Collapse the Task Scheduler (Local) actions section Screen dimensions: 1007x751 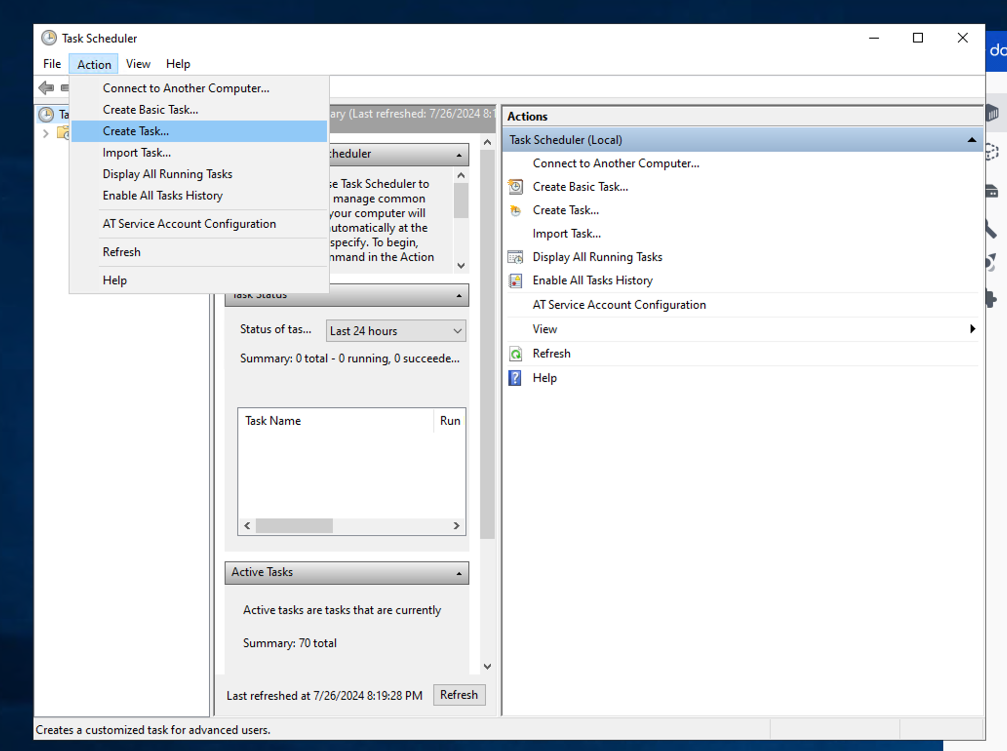[972, 139]
